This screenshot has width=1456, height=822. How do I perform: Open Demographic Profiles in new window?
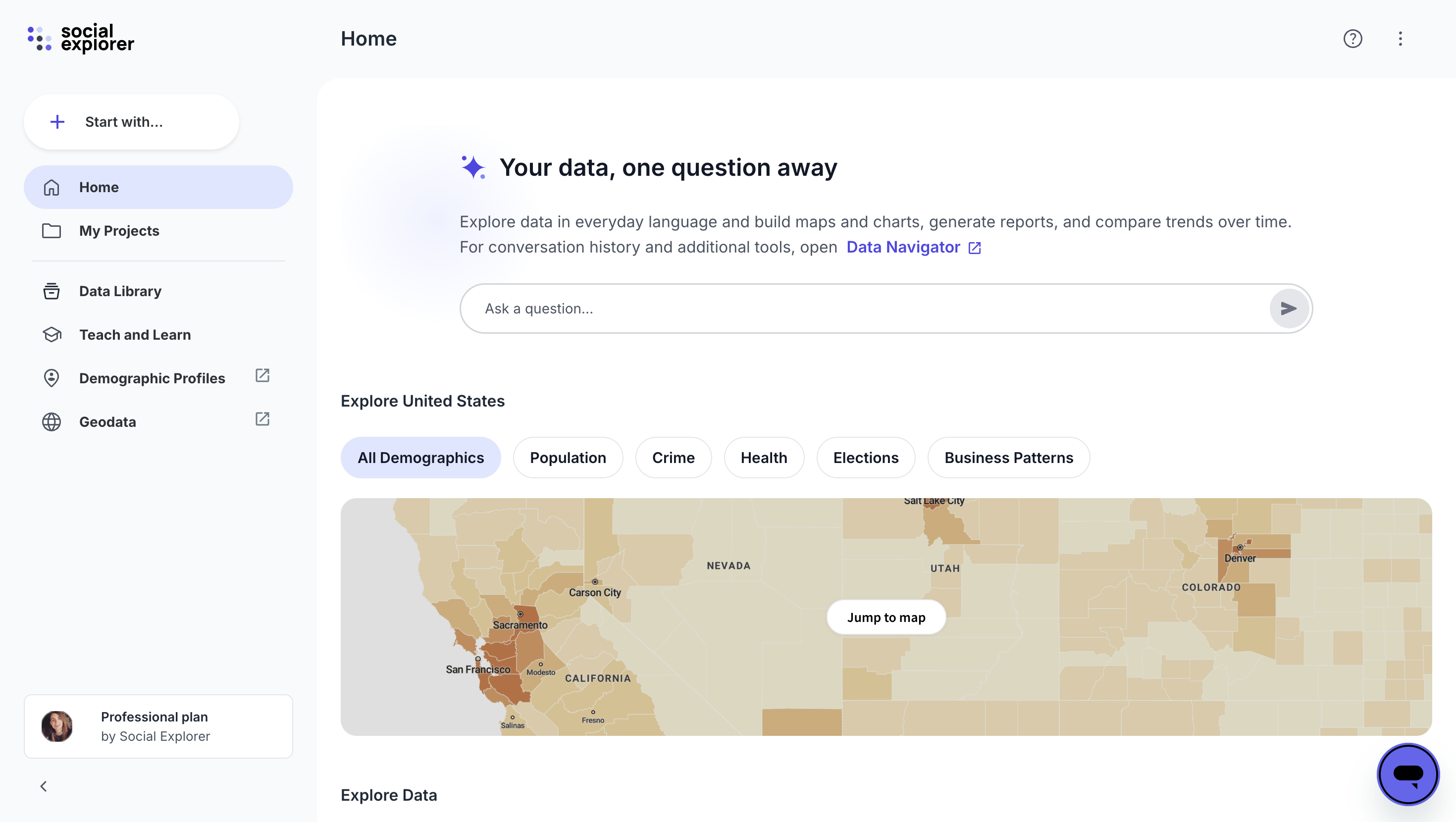(x=262, y=375)
